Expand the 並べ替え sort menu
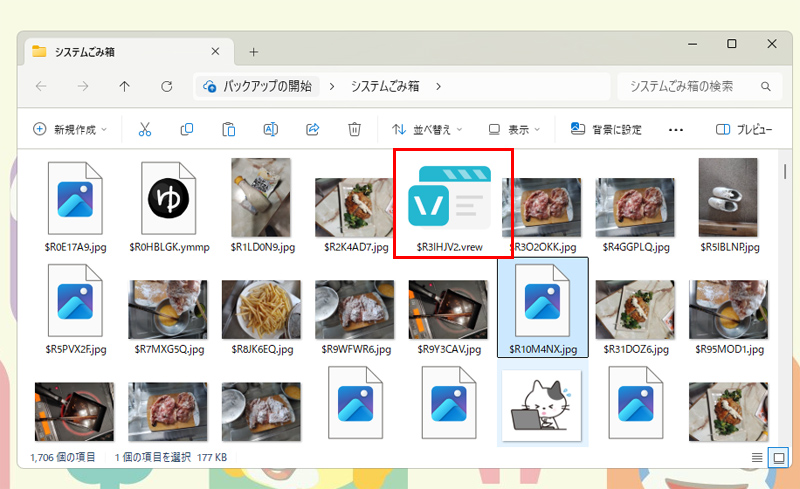This screenshot has height=489, width=800. pyautogui.click(x=427, y=129)
